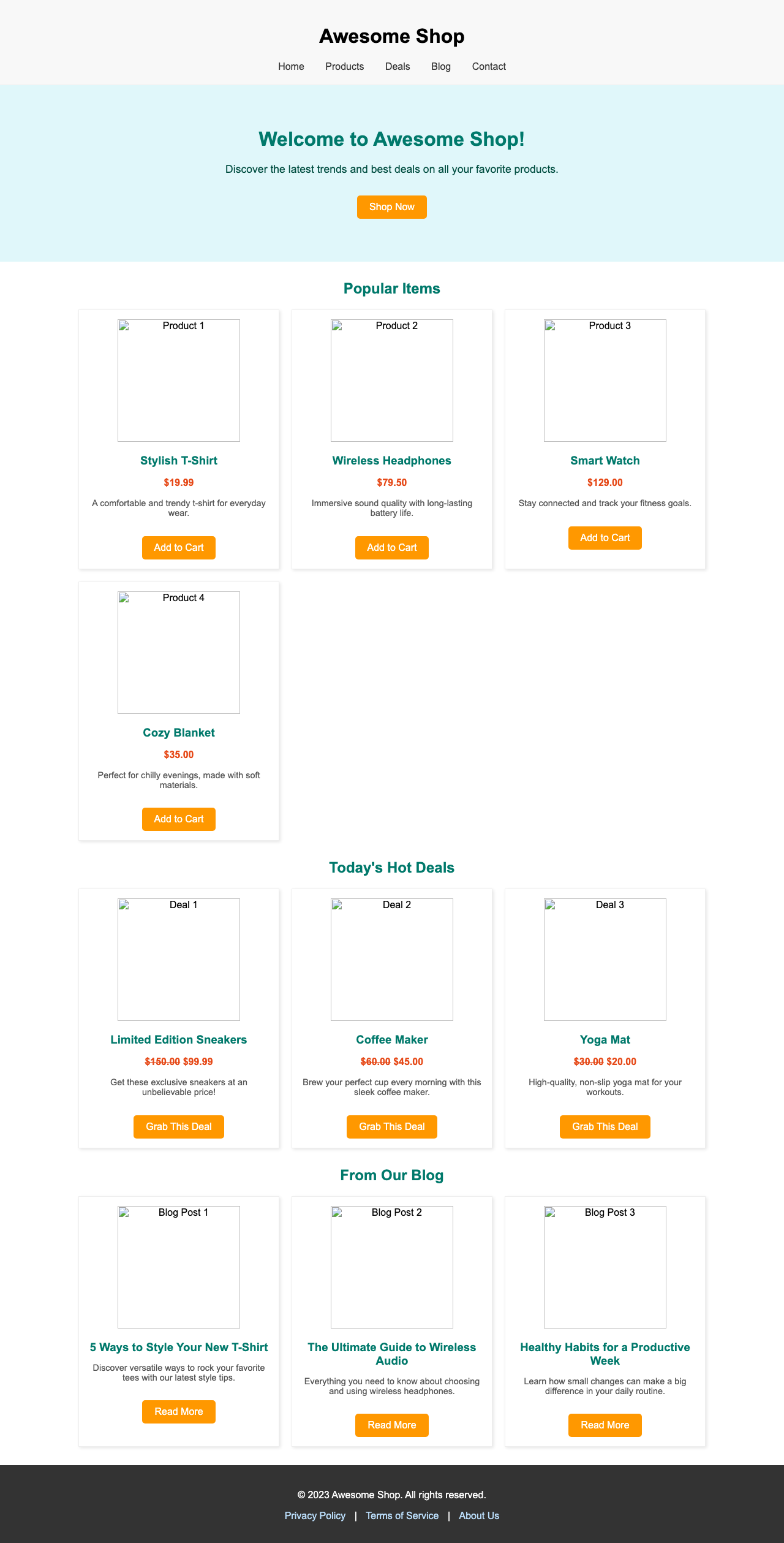This screenshot has width=784, height=1543.
Task: Go to the Deals page
Action: (397, 66)
